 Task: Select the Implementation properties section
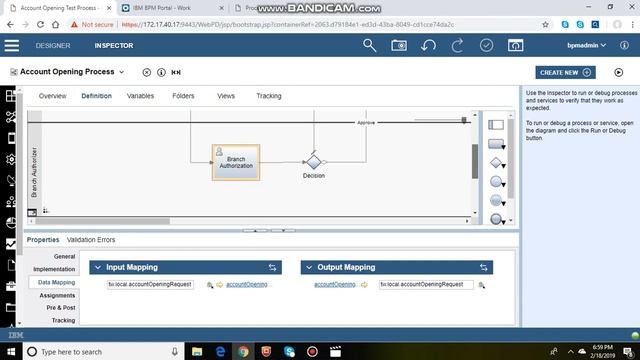tap(54, 269)
